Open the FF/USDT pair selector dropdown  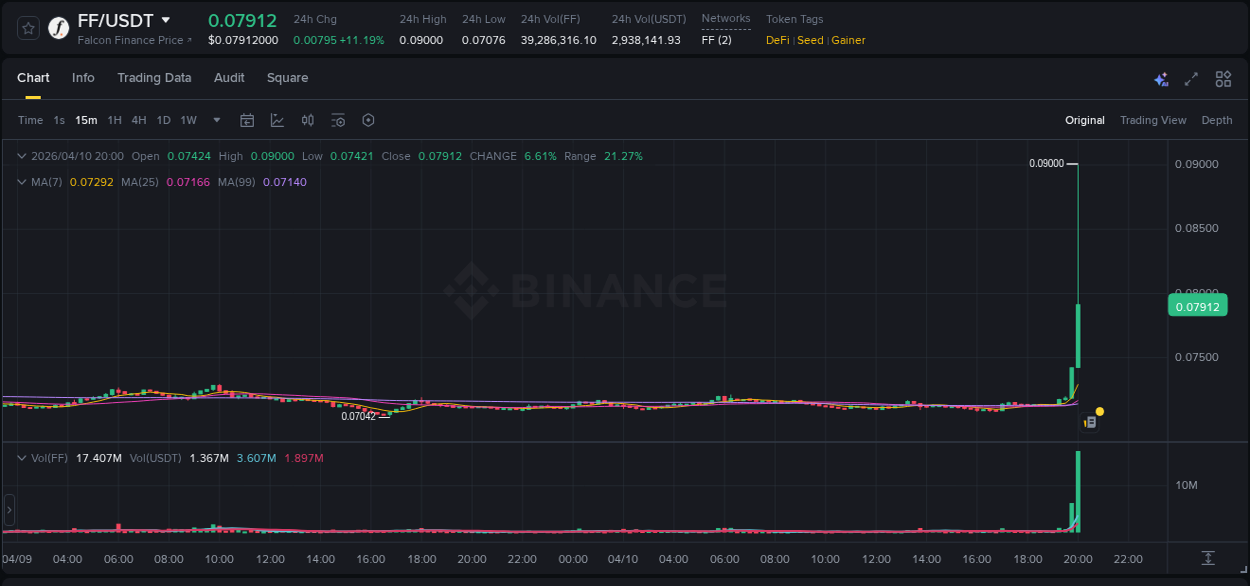tap(165, 20)
